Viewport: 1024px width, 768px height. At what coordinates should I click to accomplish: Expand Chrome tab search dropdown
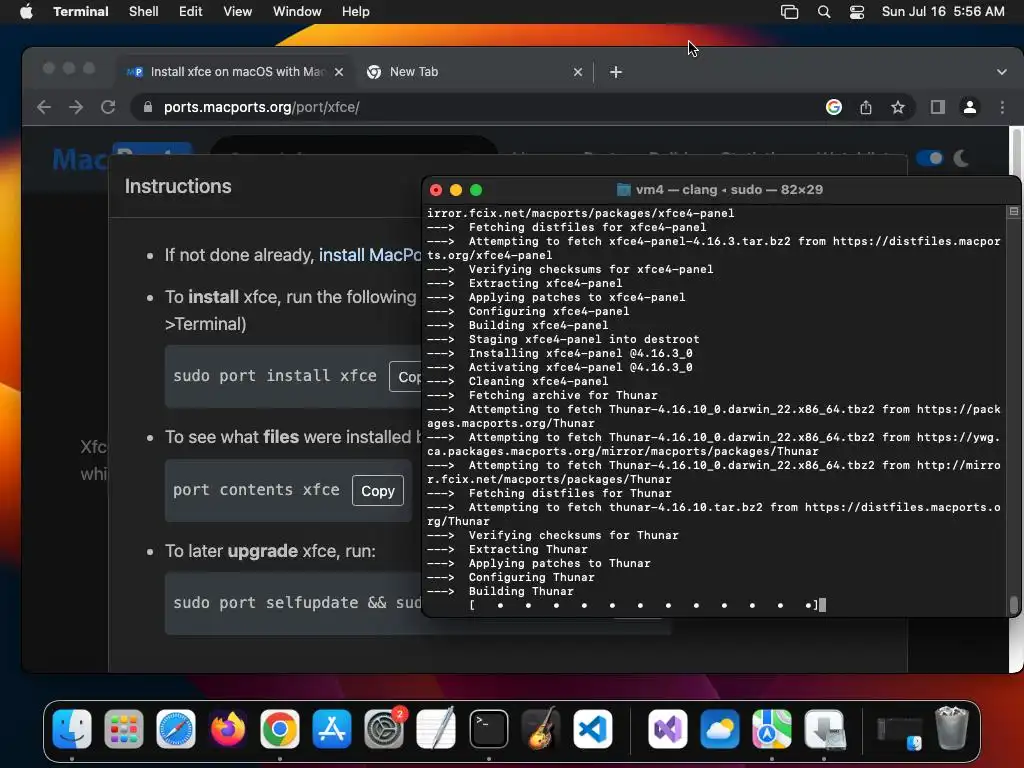[1001, 72]
